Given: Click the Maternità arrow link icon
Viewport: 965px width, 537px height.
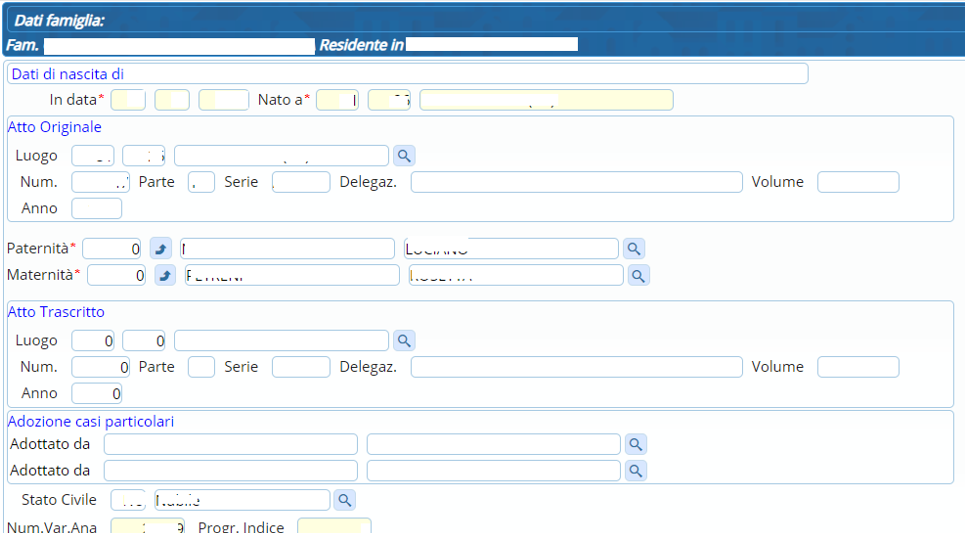Looking at the screenshot, I should (165, 275).
